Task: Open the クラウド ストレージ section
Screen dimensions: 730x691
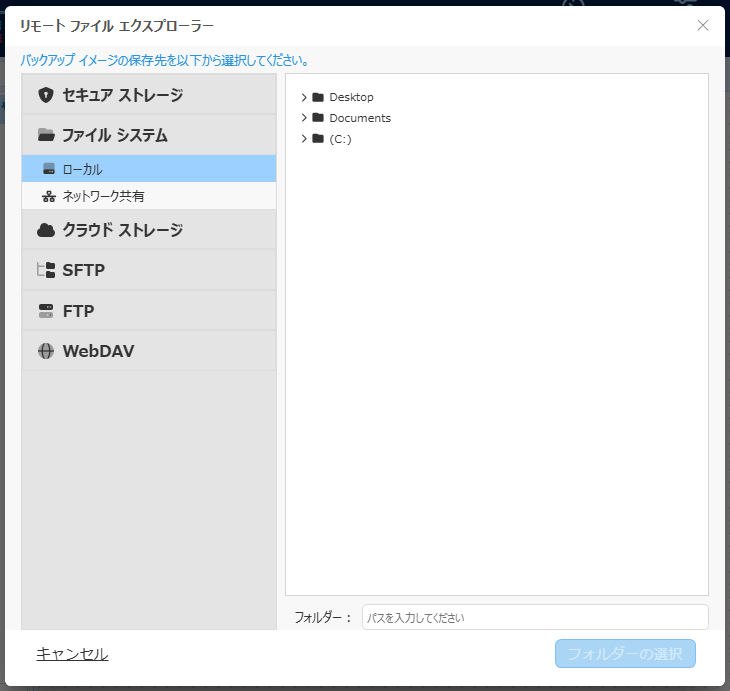Action: (x=149, y=230)
